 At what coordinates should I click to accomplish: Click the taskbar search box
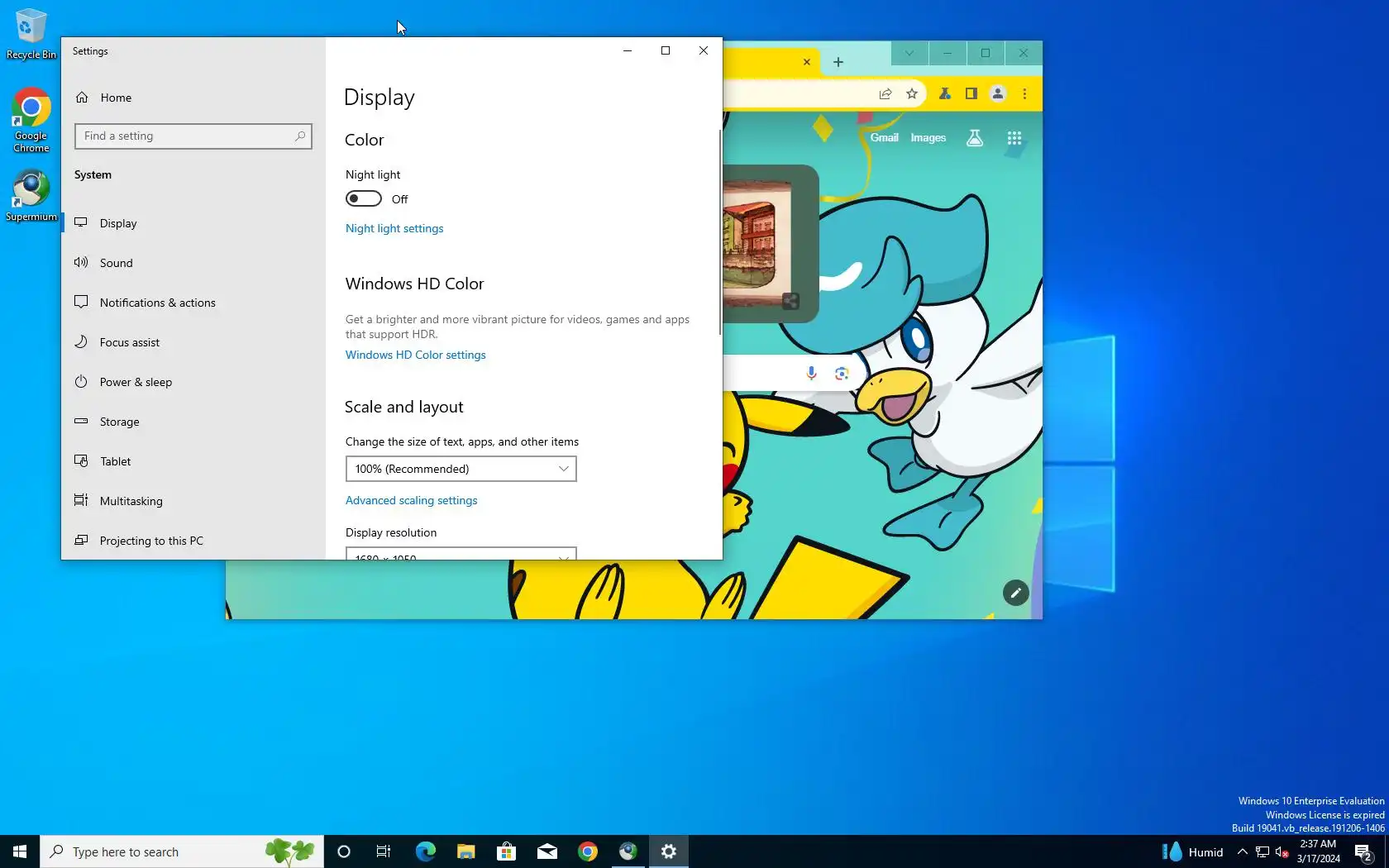point(182,851)
